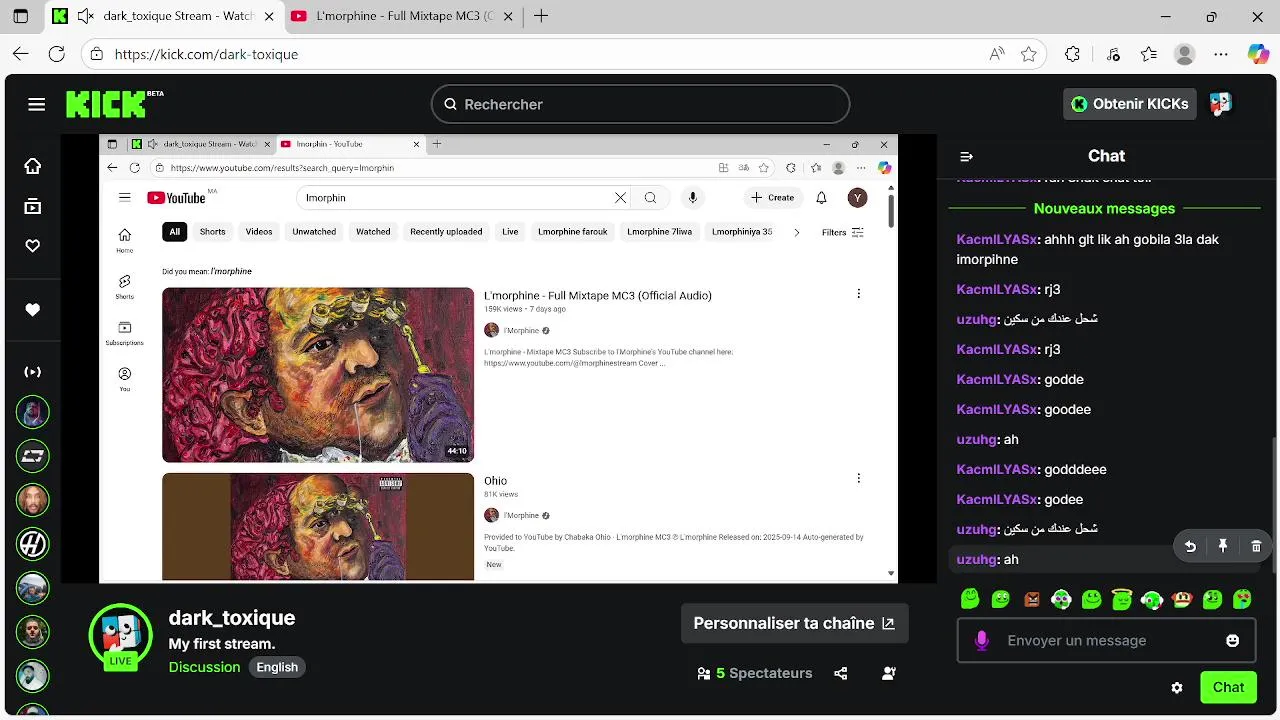The image size is (1280, 720).
Task: Click user follow icon beside share
Action: pos(889,673)
